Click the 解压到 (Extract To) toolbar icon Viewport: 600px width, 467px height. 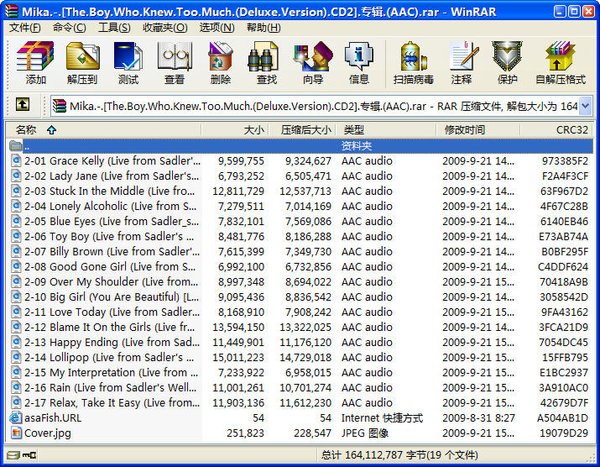point(82,57)
